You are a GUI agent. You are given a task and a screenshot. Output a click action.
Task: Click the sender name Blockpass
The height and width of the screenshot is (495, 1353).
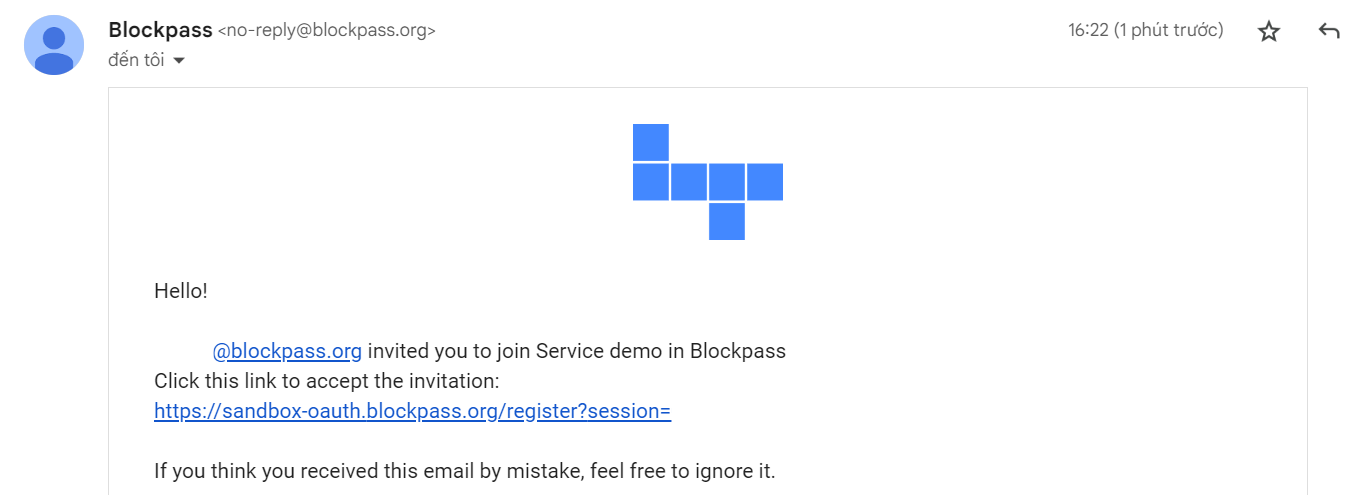coord(160,30)
